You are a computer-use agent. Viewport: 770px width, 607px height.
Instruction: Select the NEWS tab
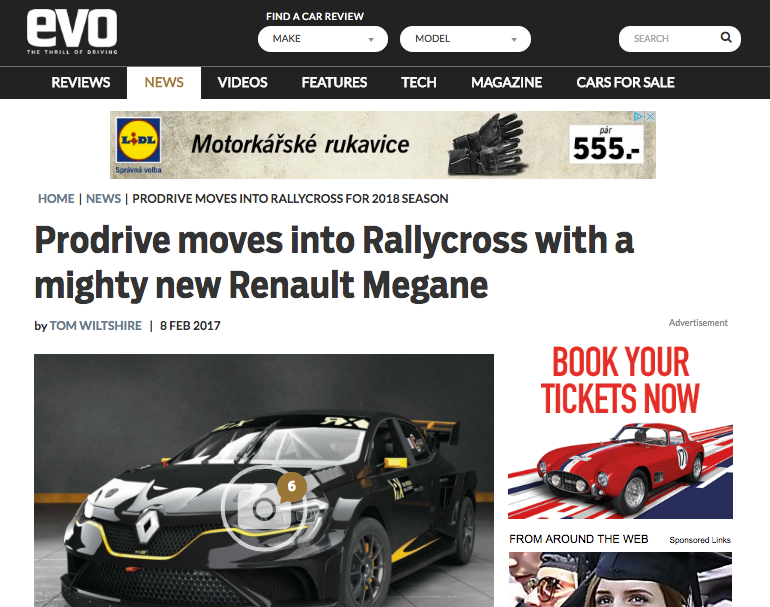coord(164,83)
